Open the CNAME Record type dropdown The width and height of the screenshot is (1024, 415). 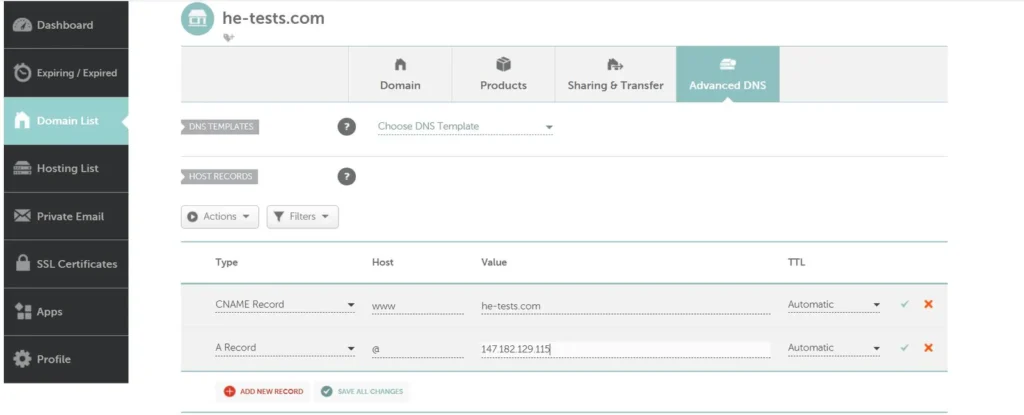click(285, 305)
